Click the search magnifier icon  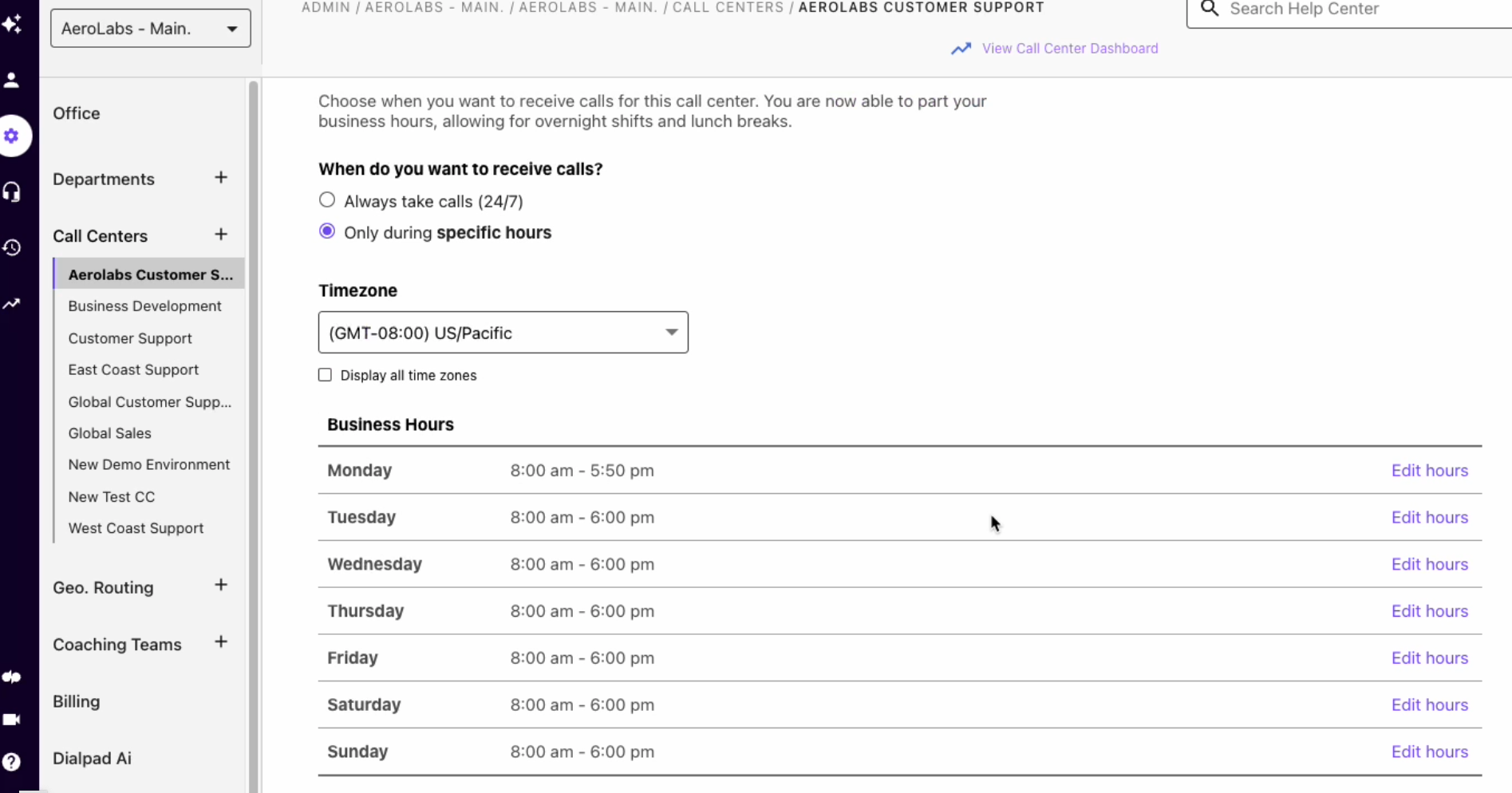[x=1210, y=9]
